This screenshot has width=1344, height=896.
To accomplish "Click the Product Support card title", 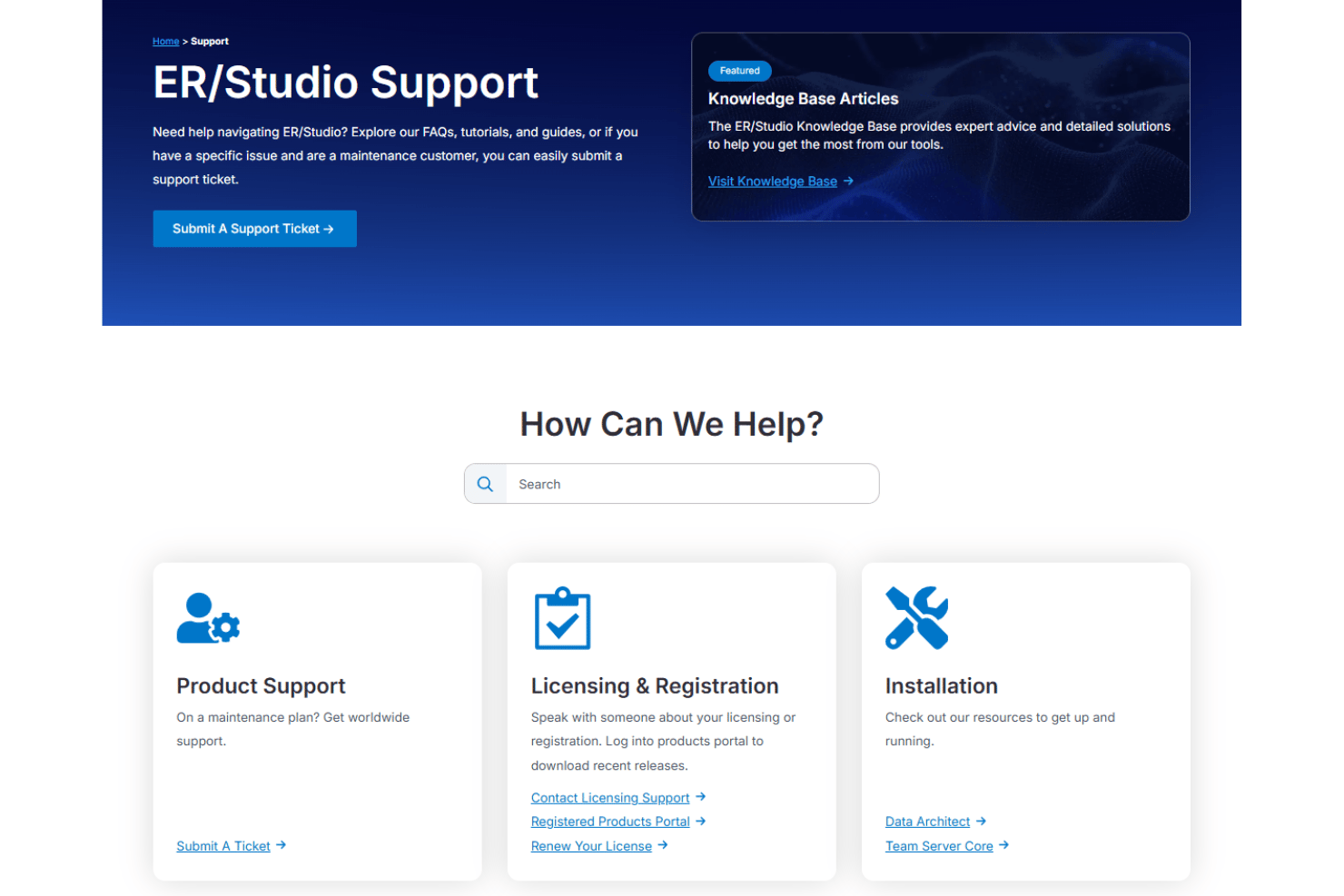I will (261, 685).
